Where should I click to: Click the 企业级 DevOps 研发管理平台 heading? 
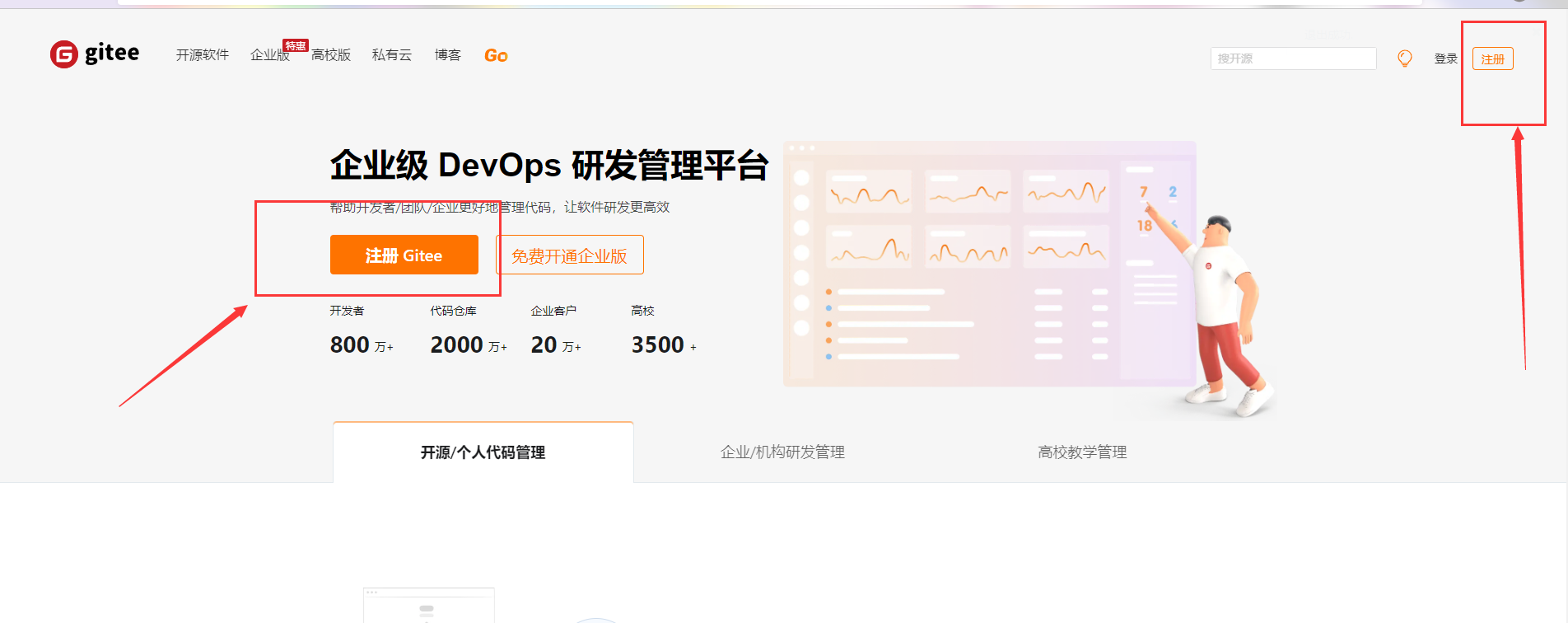click(549, 165)
